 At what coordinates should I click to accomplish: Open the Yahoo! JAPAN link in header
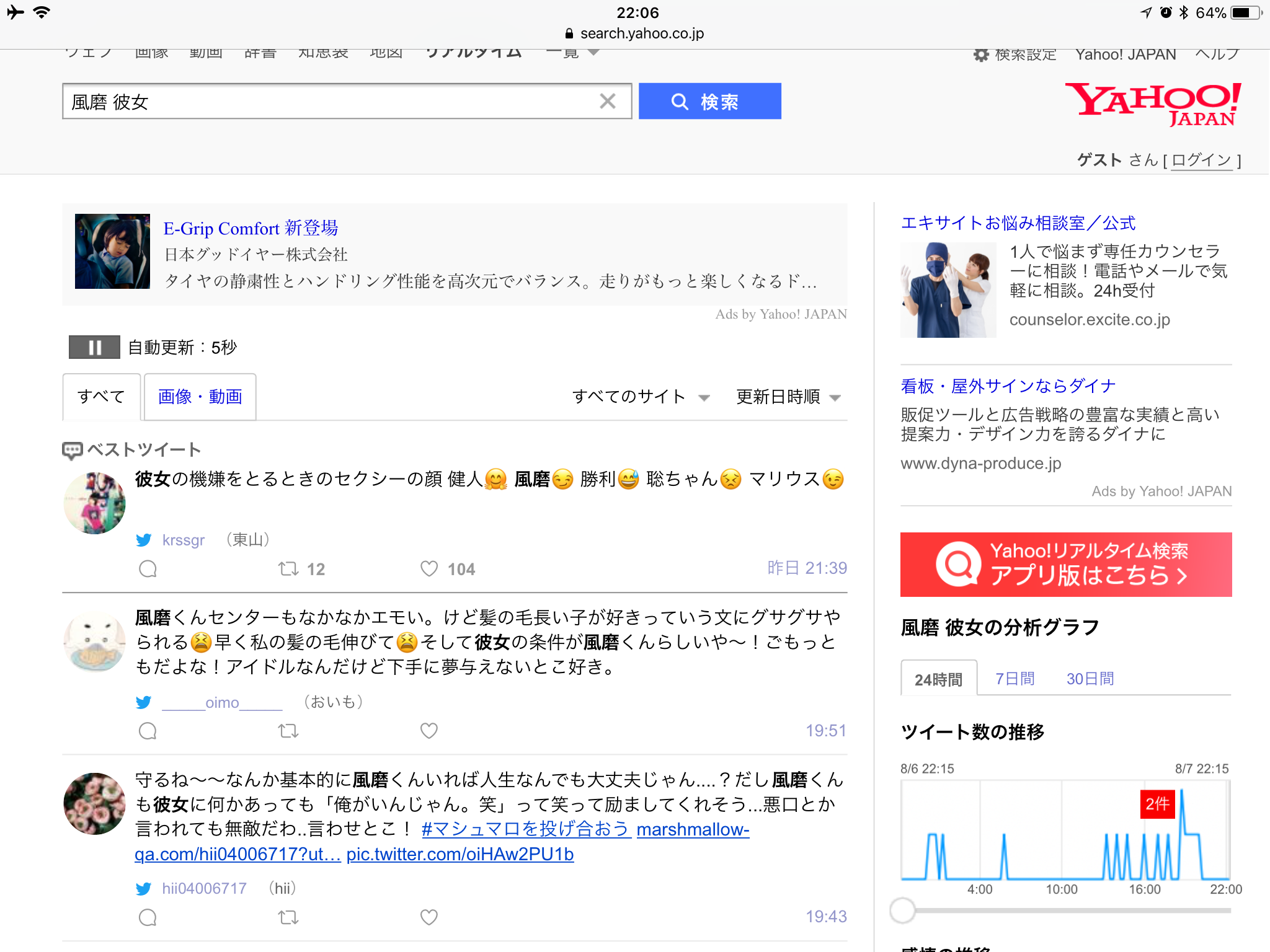coord(1126,55)
